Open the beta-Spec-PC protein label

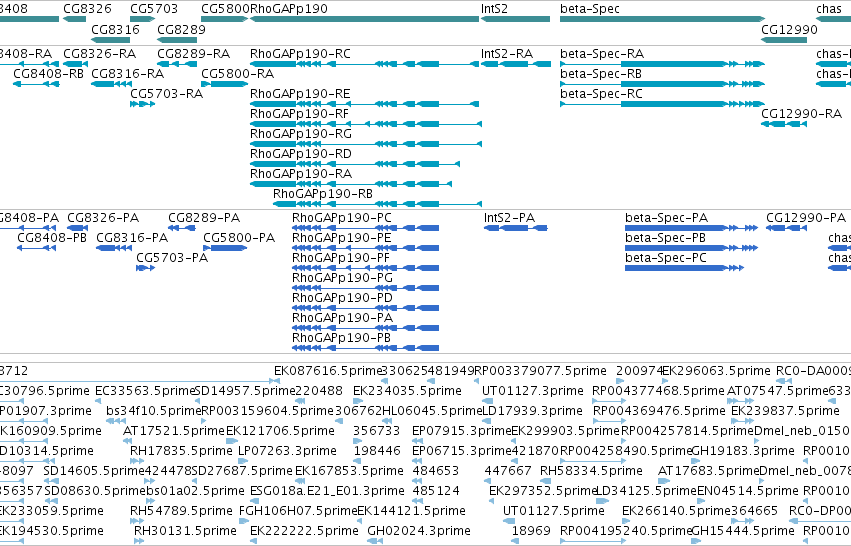666,258
